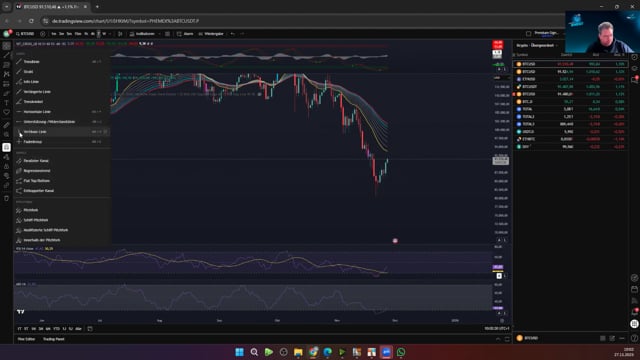Viewport: 640px width, 360px height.
Task: Pick the Schiff-Pitchfork tool
Action: 62,220
